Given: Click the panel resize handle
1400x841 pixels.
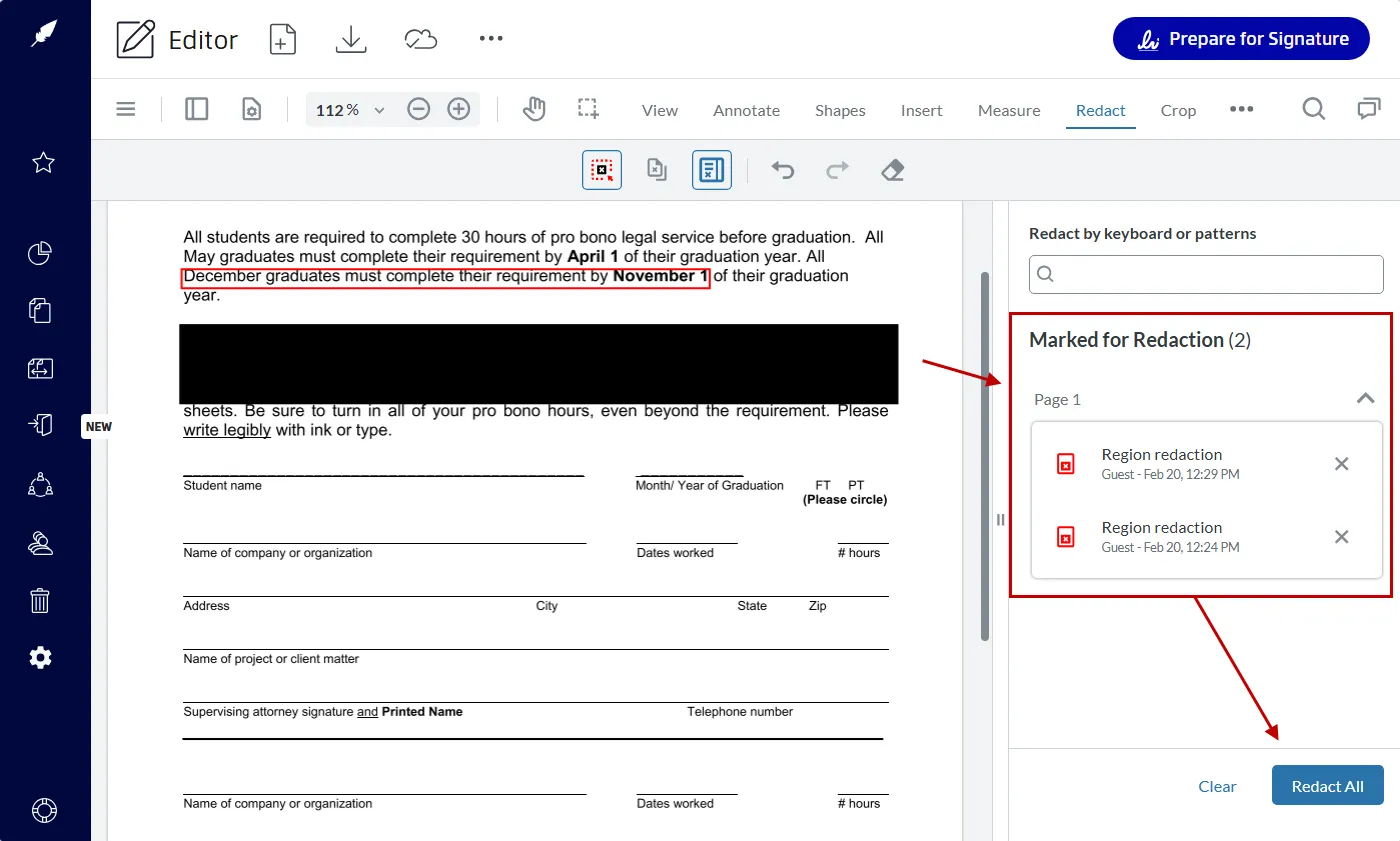Looking at the screenshot, I should [1001, 519].
